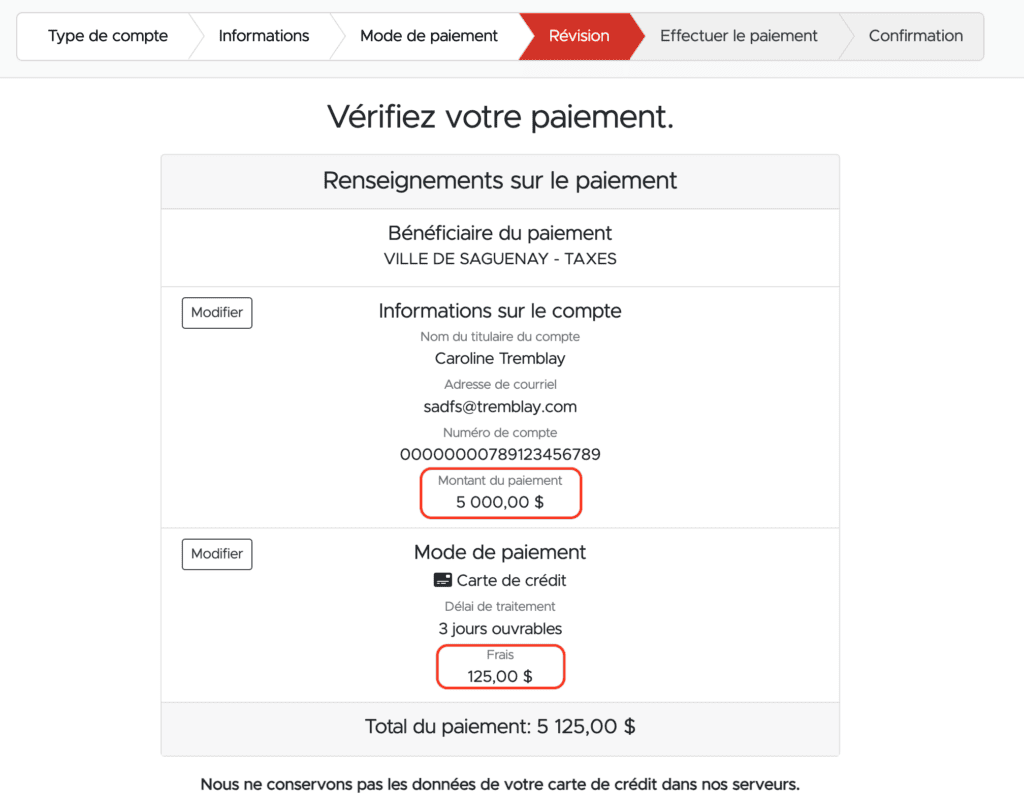Select the Révision step

[579, 36]
